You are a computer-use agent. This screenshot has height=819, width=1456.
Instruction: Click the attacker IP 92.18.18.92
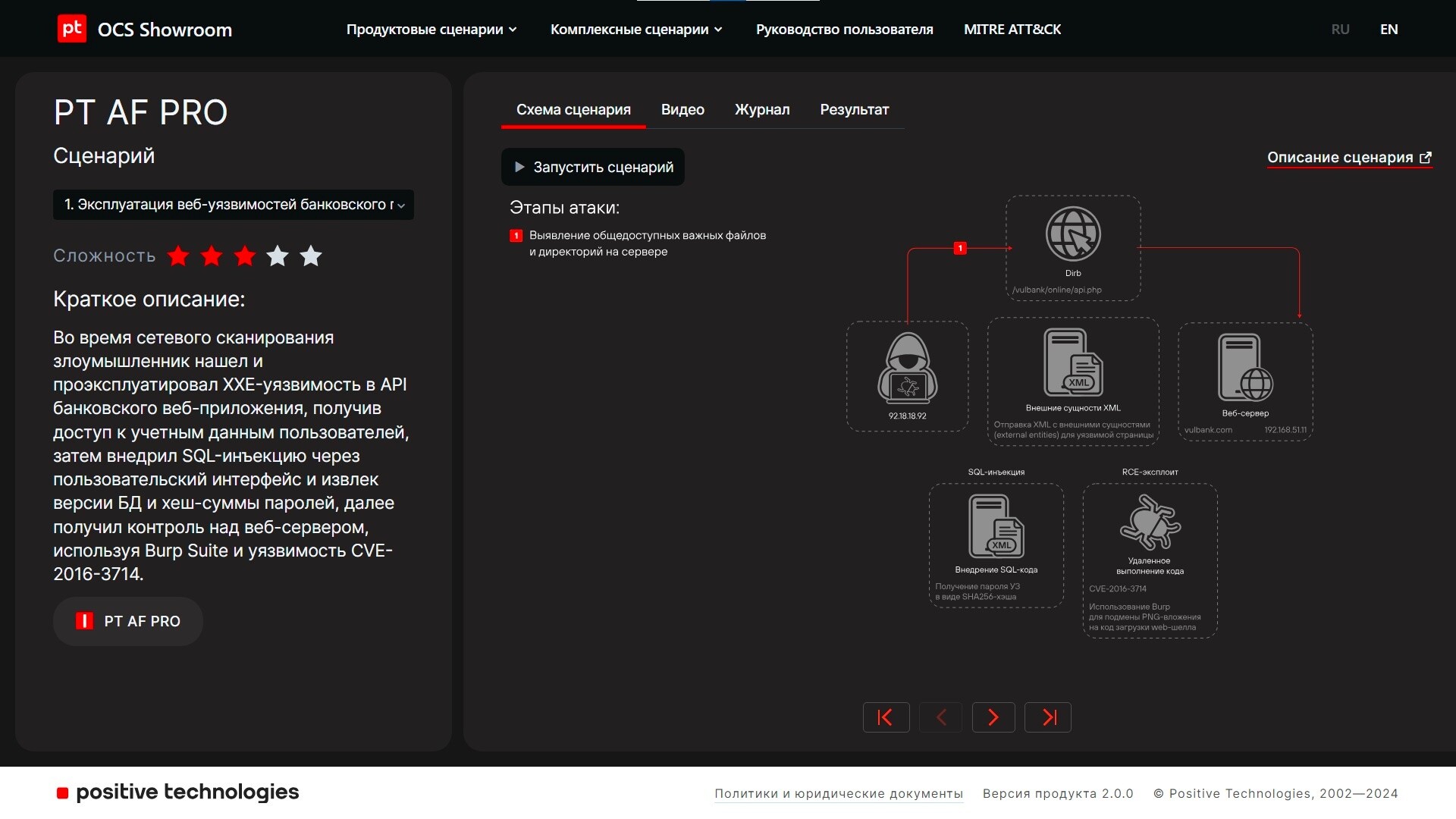tap(907, 416)
